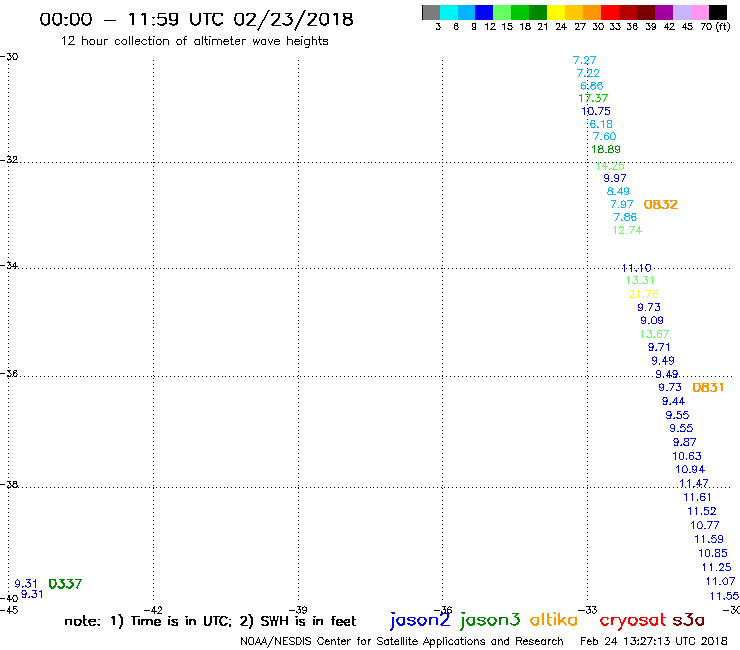Viewport: 740px width, 650px height.
Task: Click the wave height value 7.27
Action: point(584,60)
